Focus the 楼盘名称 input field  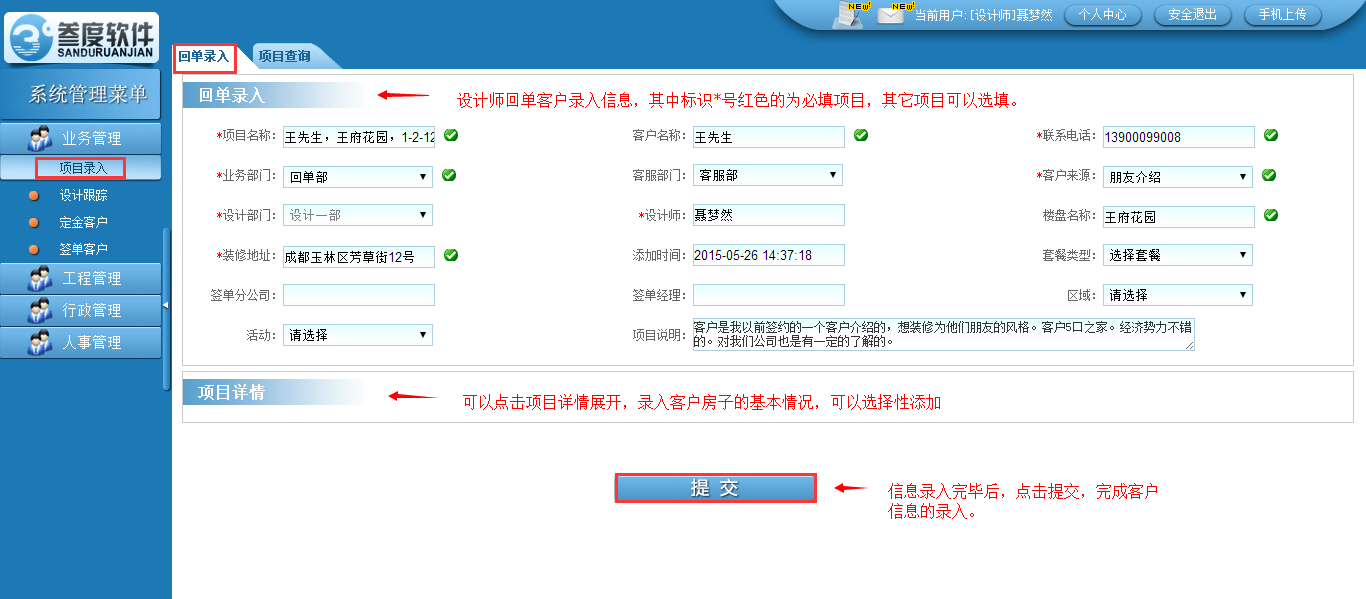tap(1179, 217)
